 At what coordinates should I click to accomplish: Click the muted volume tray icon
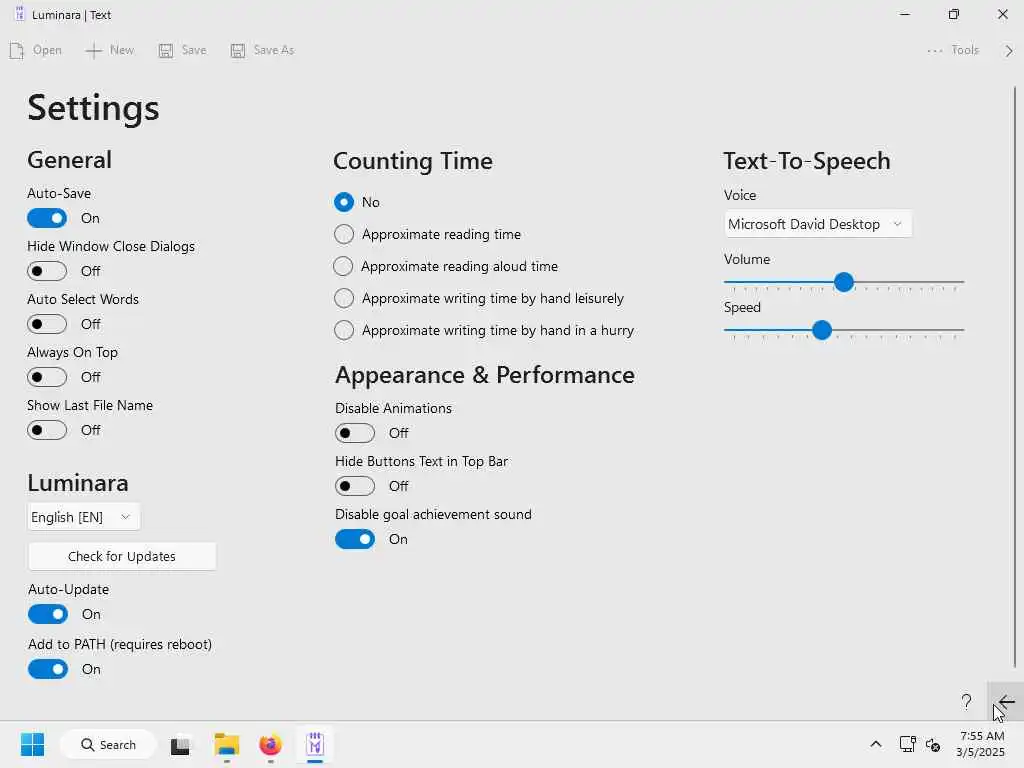coord(933,744)
